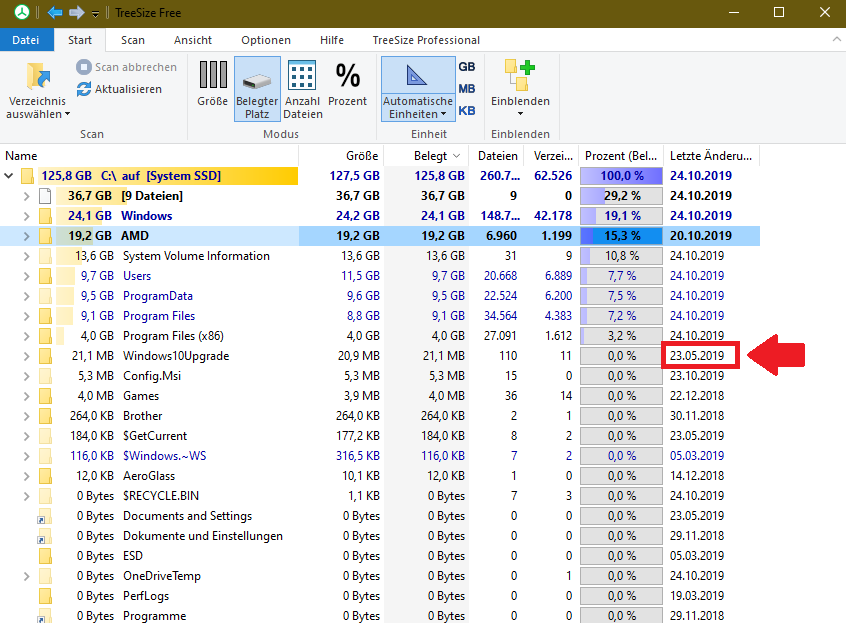Expand the ProgramData folder node
846x623 pixels.
coord(26,296)
